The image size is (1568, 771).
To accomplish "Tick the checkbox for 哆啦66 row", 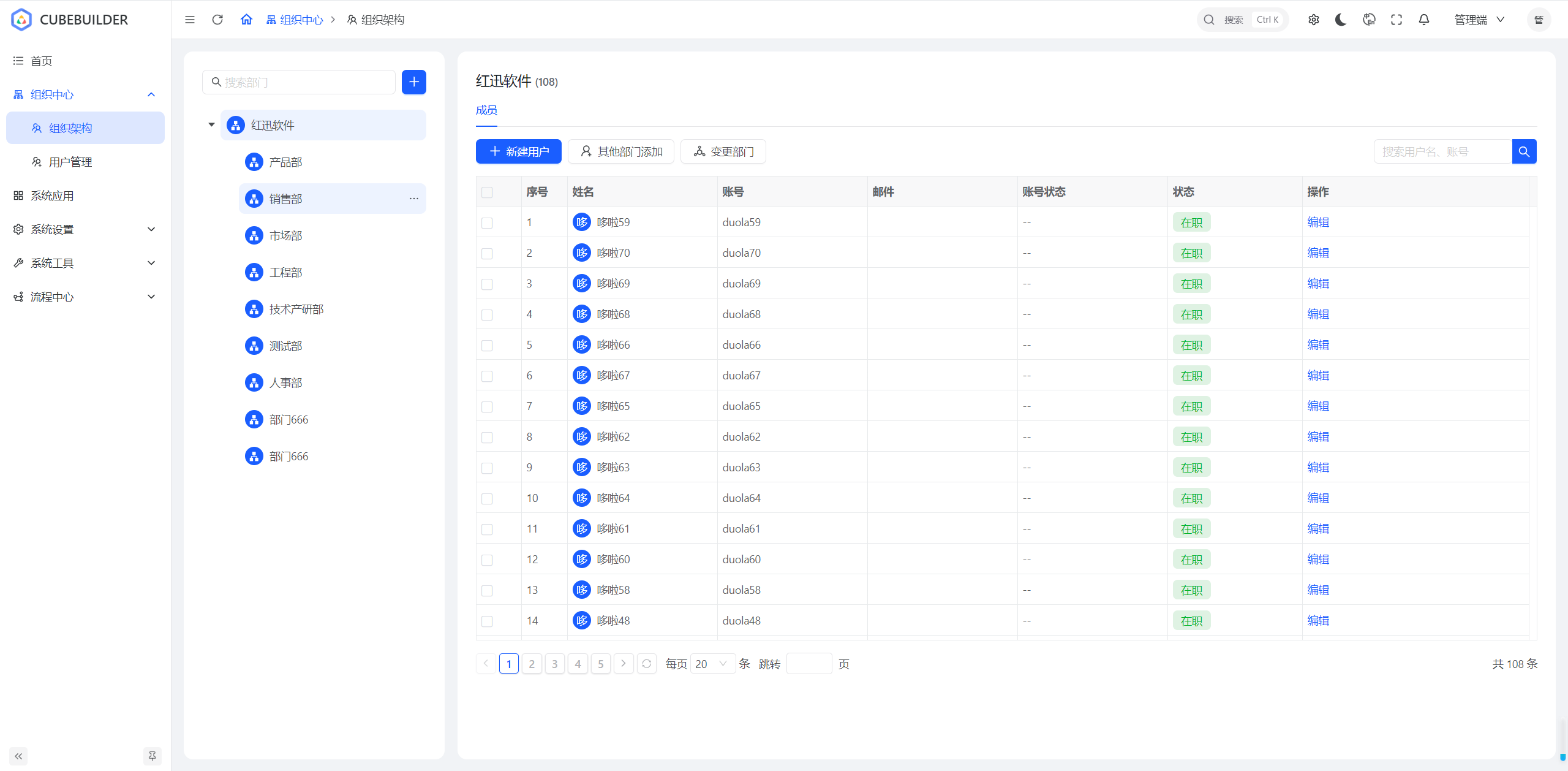I will 487,345.
